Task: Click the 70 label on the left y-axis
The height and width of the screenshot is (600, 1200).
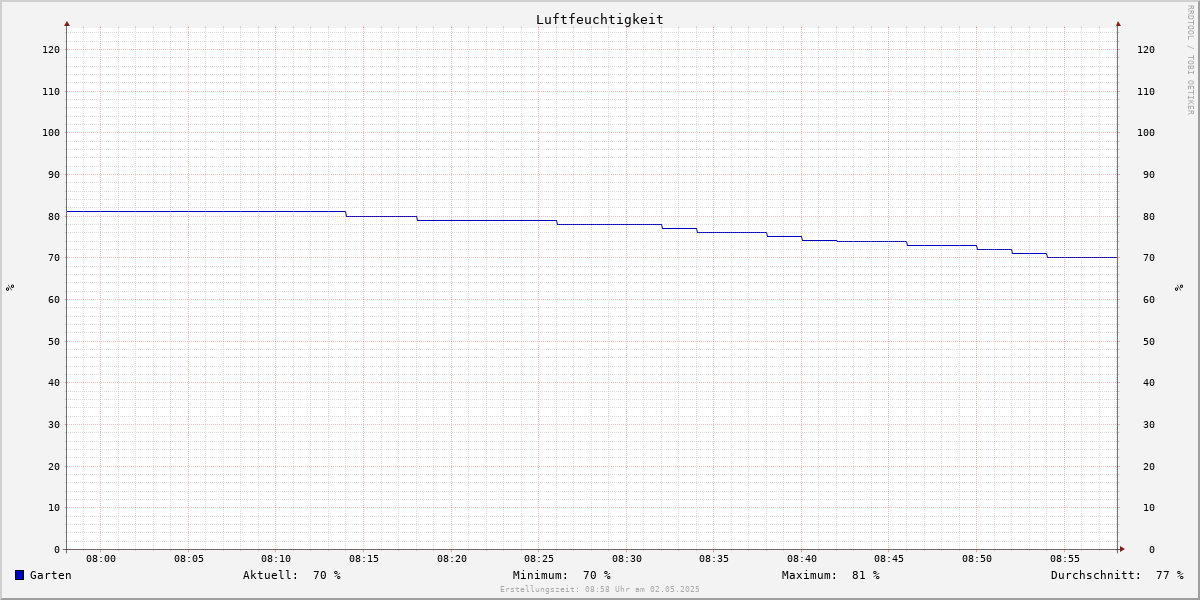Action: click(x=54, y=257)
